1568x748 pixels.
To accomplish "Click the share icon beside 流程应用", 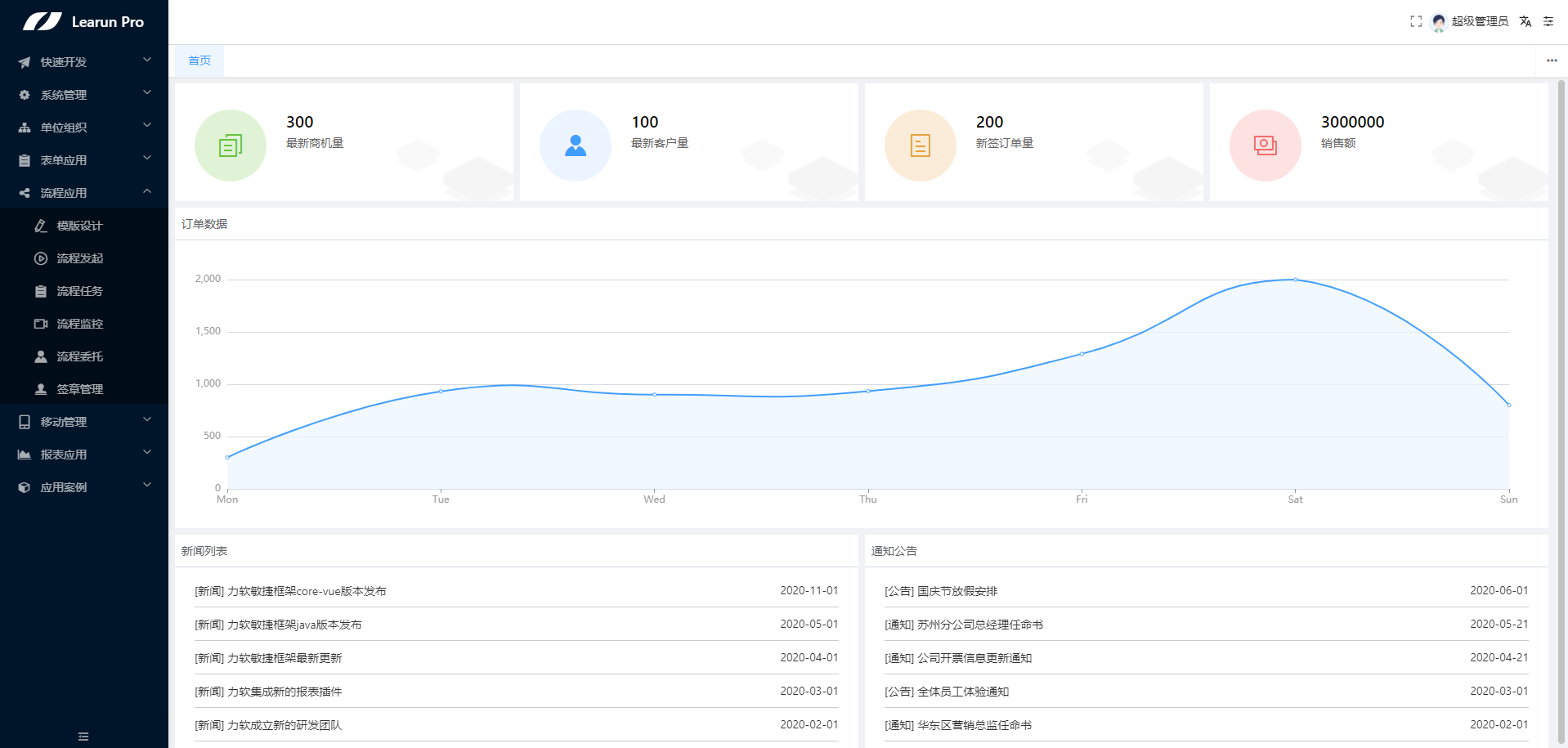I will [x=25, y=193].
